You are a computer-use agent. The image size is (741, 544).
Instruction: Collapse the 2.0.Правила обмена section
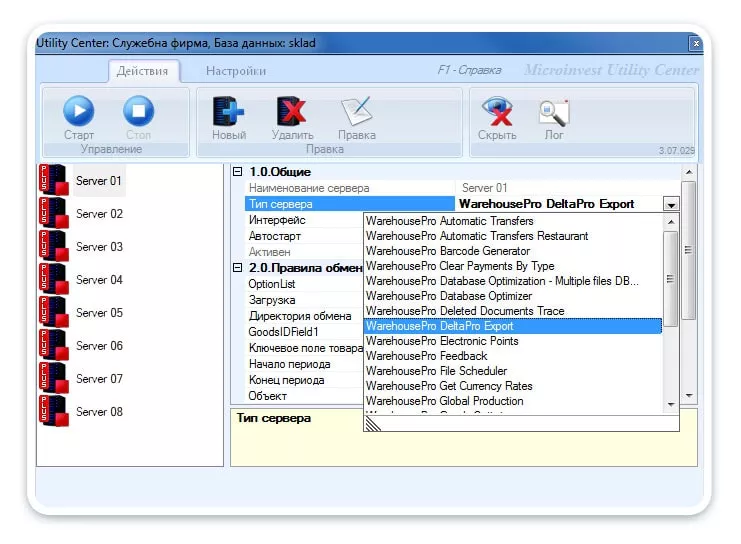coord(238,268)
